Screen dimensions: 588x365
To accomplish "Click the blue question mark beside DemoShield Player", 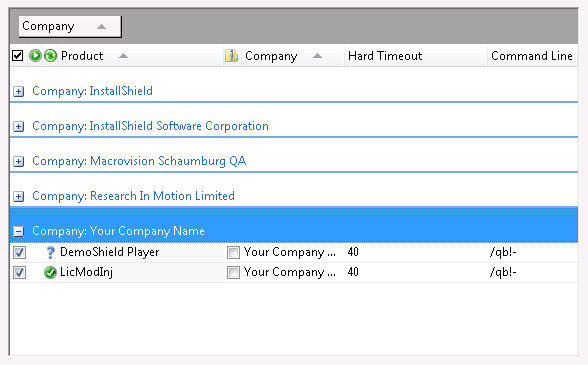I will [x=50, y=252].
